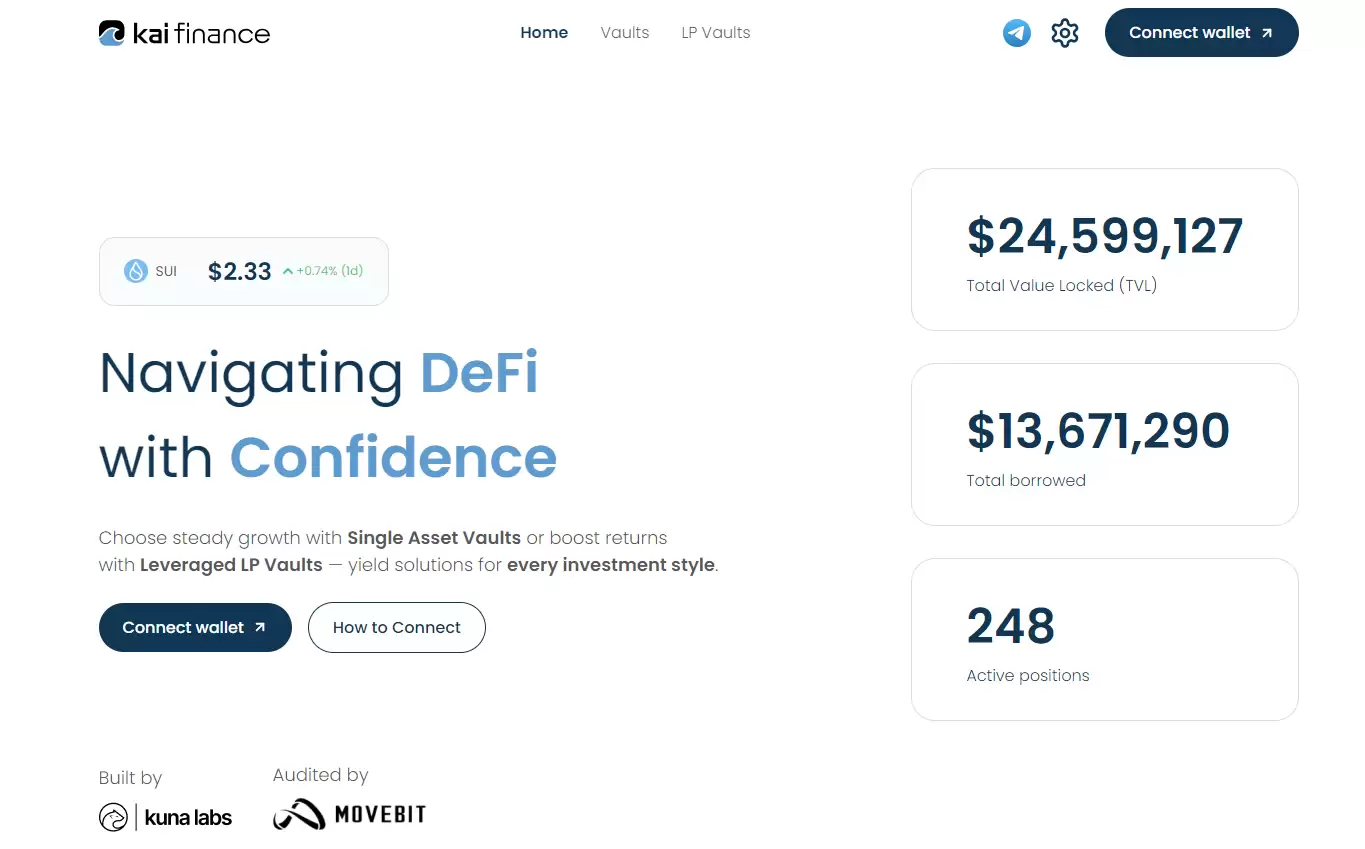Screen dimensions: 1365x849
Task: Open the settings gear icon
Action: click(1065, 33)
